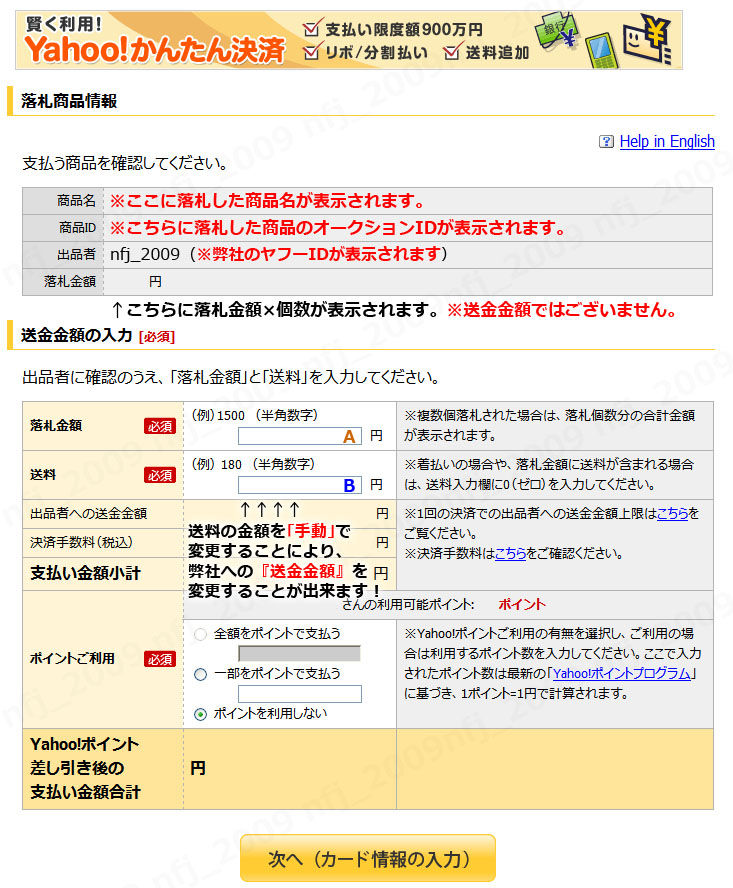Click the 出品者への送金金額 label
The height and width of the screenshot is (888, 733).
pos(88,514)
